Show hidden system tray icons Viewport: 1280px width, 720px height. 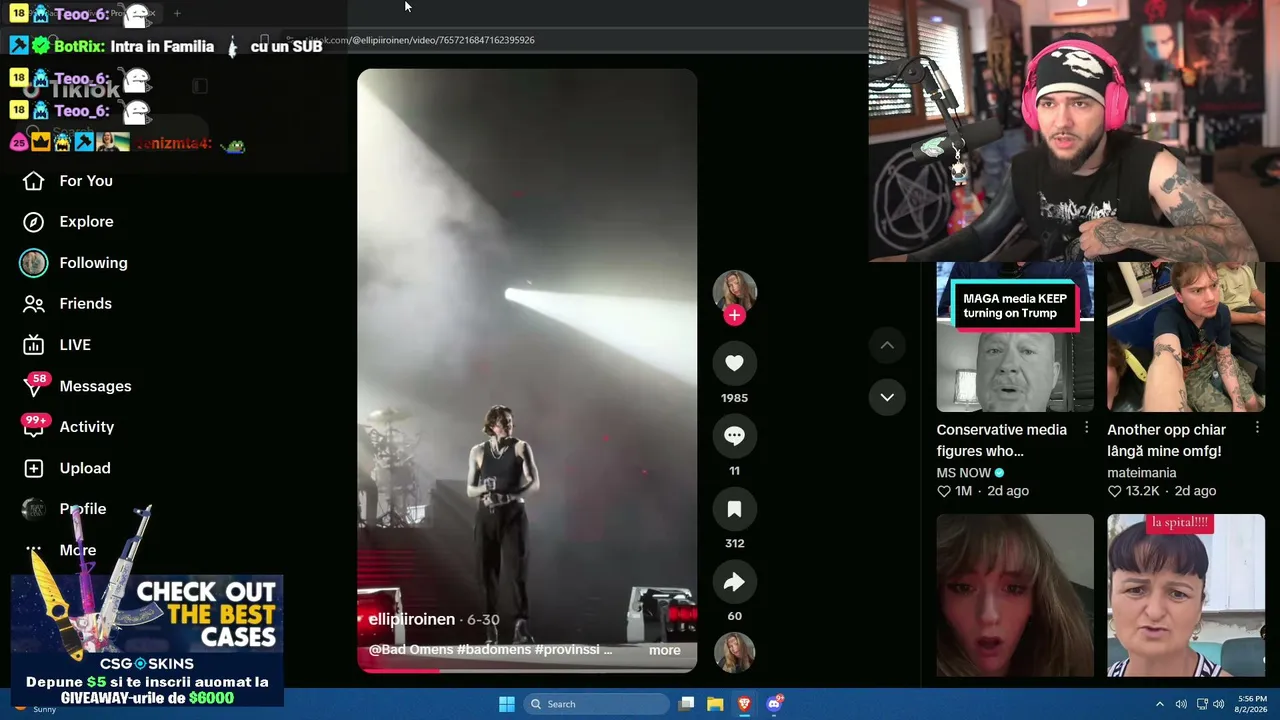click(x=1160, y=704)
